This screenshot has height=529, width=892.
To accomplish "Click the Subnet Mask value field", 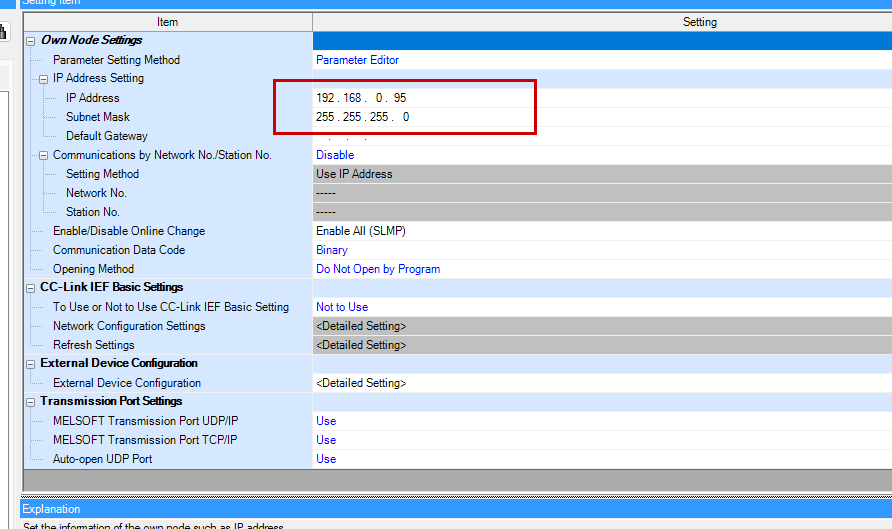I will [362, 117].
